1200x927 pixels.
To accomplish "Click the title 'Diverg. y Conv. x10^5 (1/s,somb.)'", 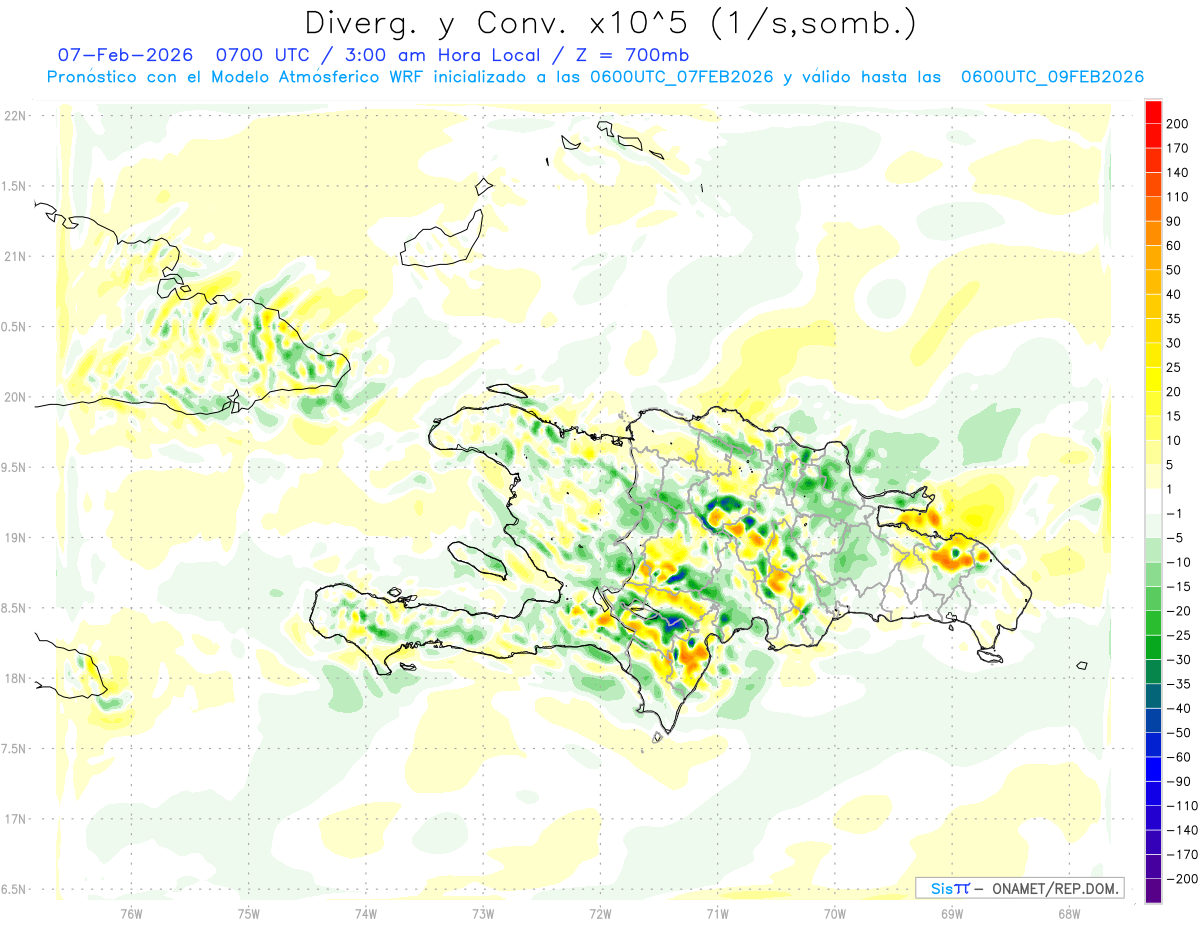I will [610, 23].
